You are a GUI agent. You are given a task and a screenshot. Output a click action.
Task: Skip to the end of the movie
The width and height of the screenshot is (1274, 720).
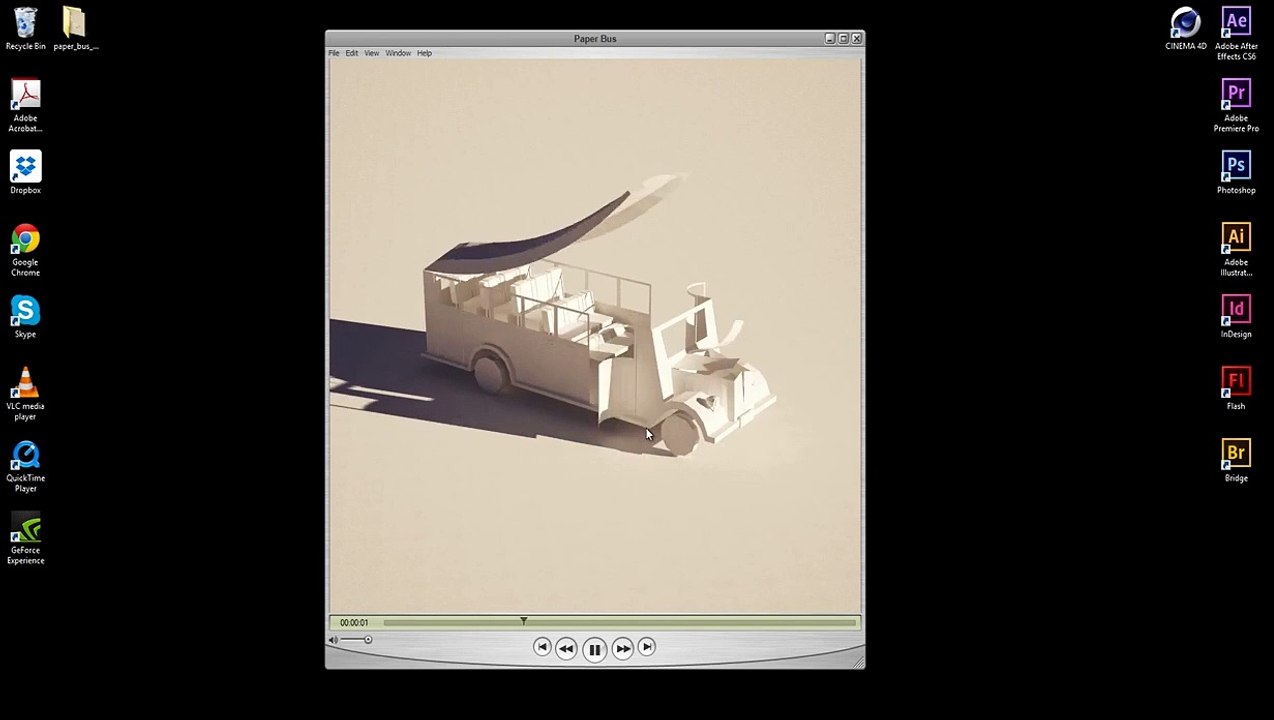tap(647, 647)
